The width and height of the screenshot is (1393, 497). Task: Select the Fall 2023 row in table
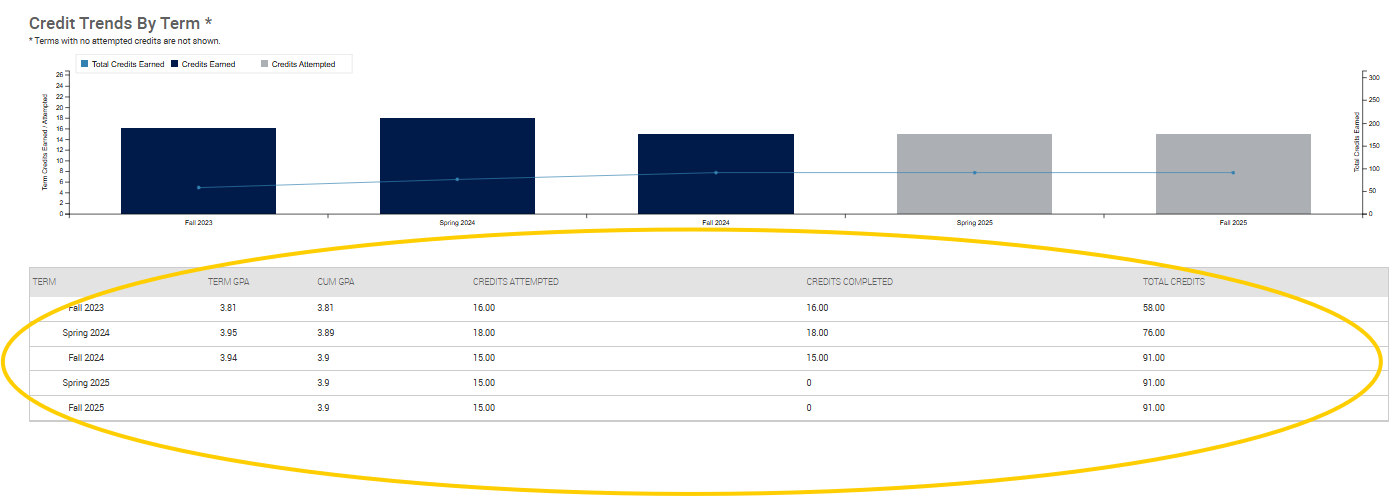click(x=86, y=308)
